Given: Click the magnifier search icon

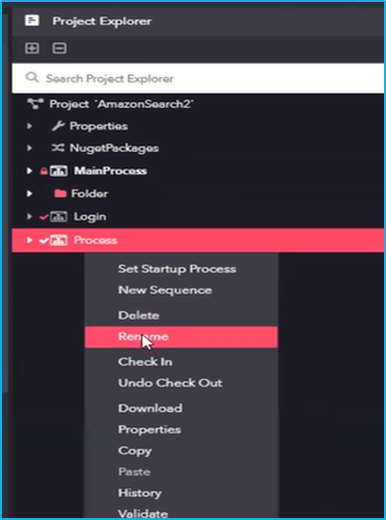Looking at the screenshot, I should tap(32, 78).
